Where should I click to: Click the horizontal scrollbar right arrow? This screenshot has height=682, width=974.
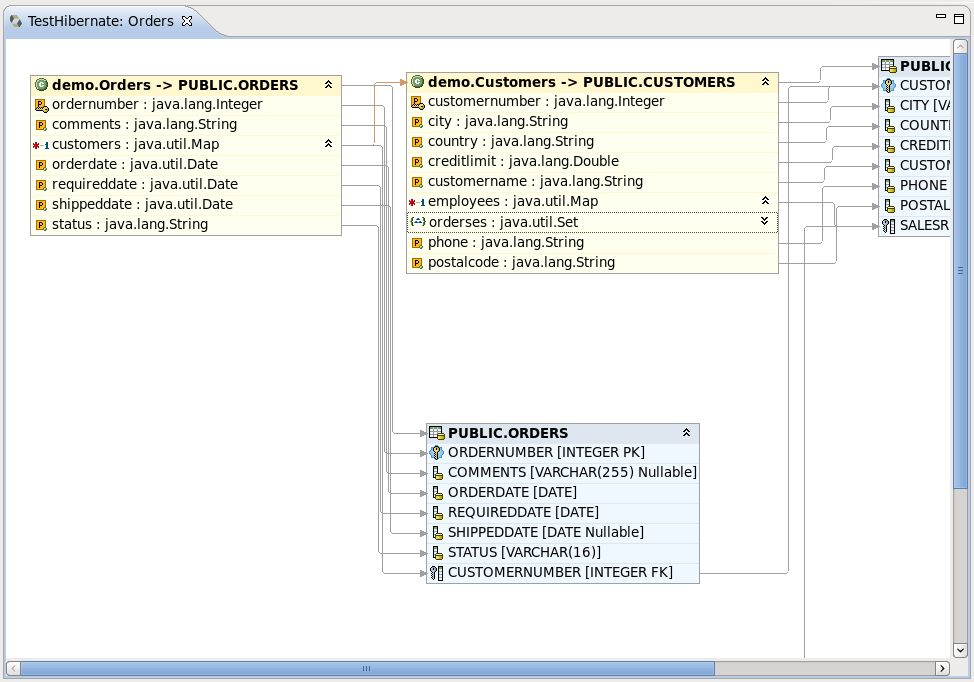click(x=942, y=668)
